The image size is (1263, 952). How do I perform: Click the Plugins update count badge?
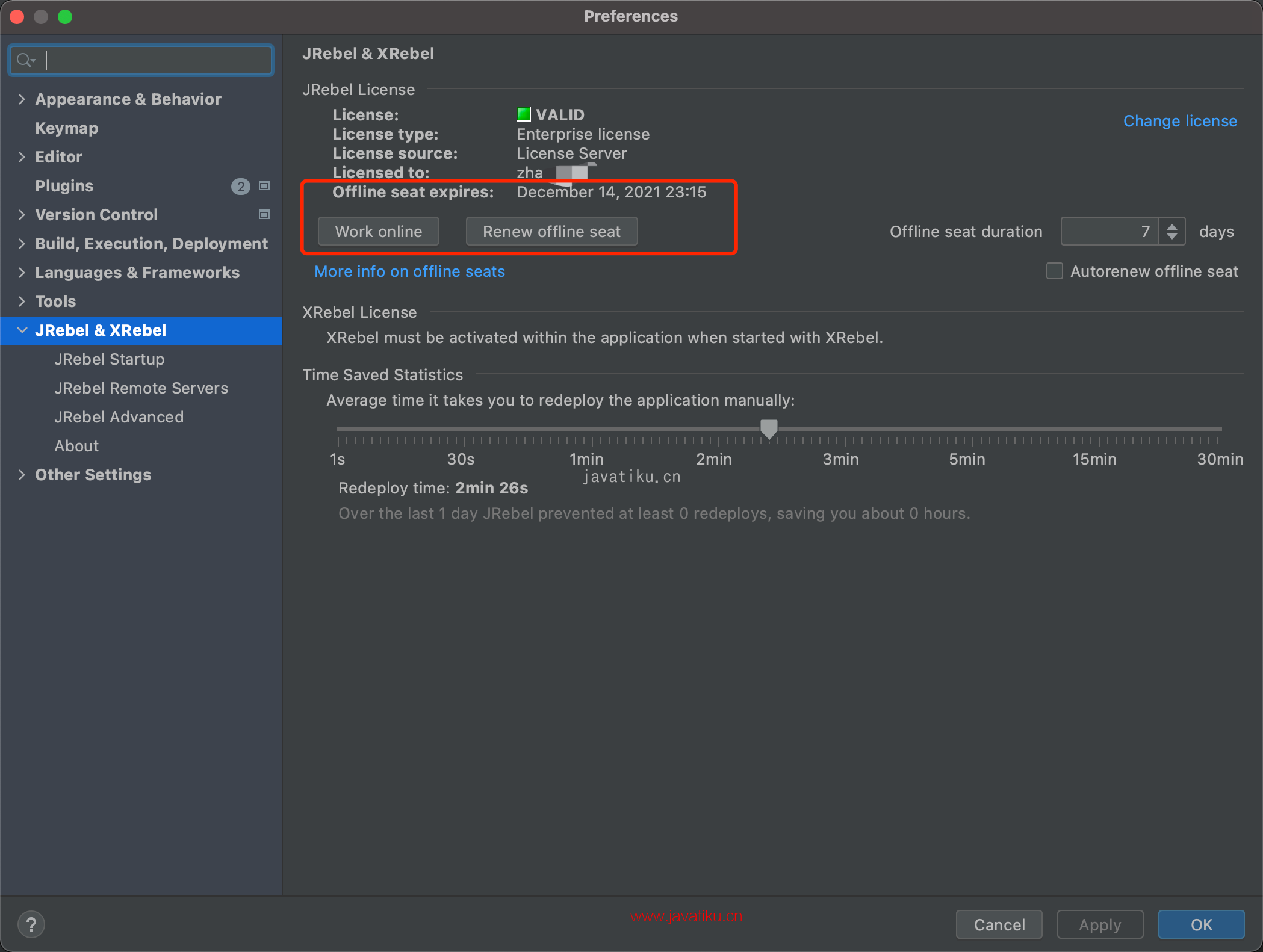tap(240, 186)
